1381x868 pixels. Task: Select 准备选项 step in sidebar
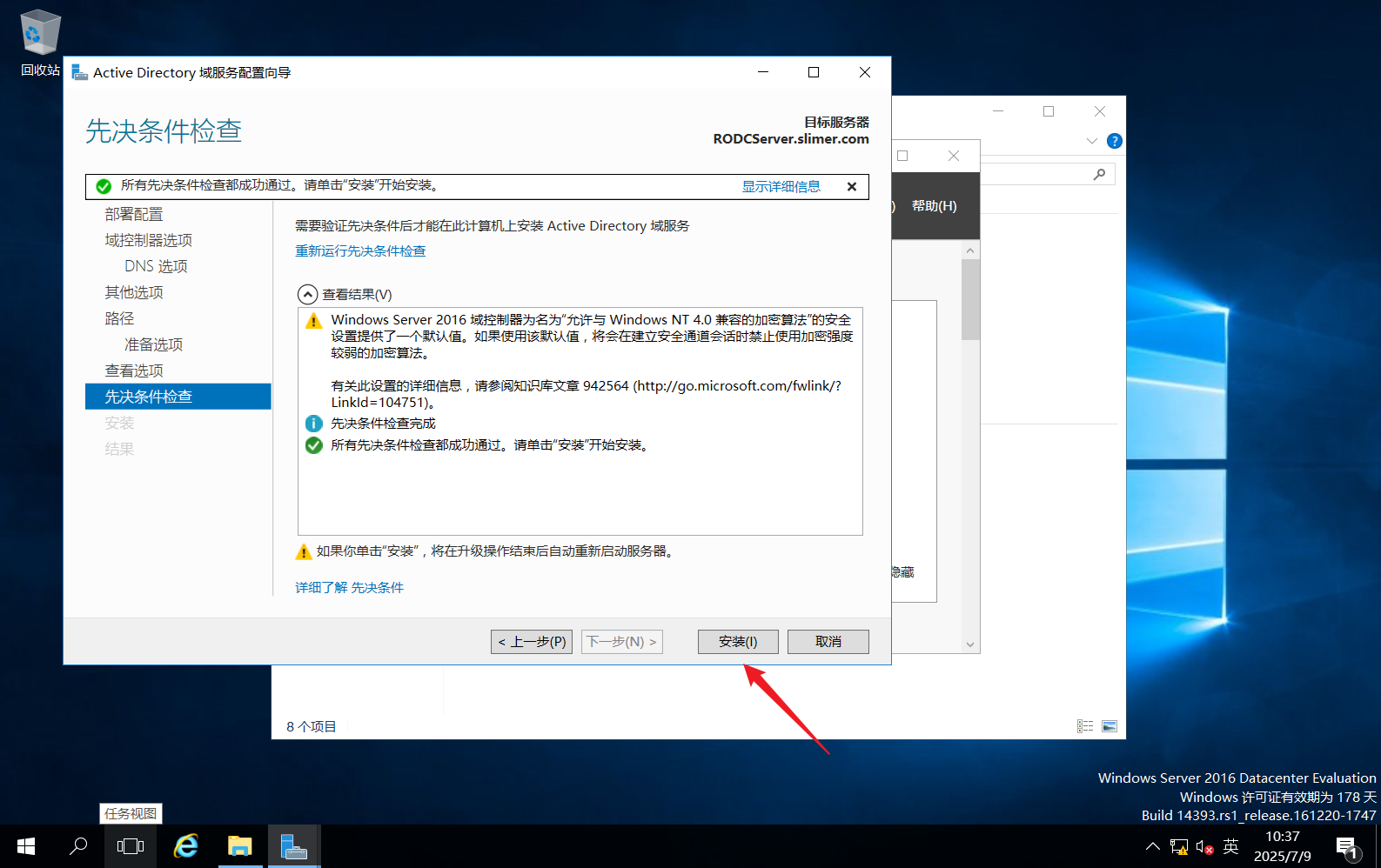[153, 344]
